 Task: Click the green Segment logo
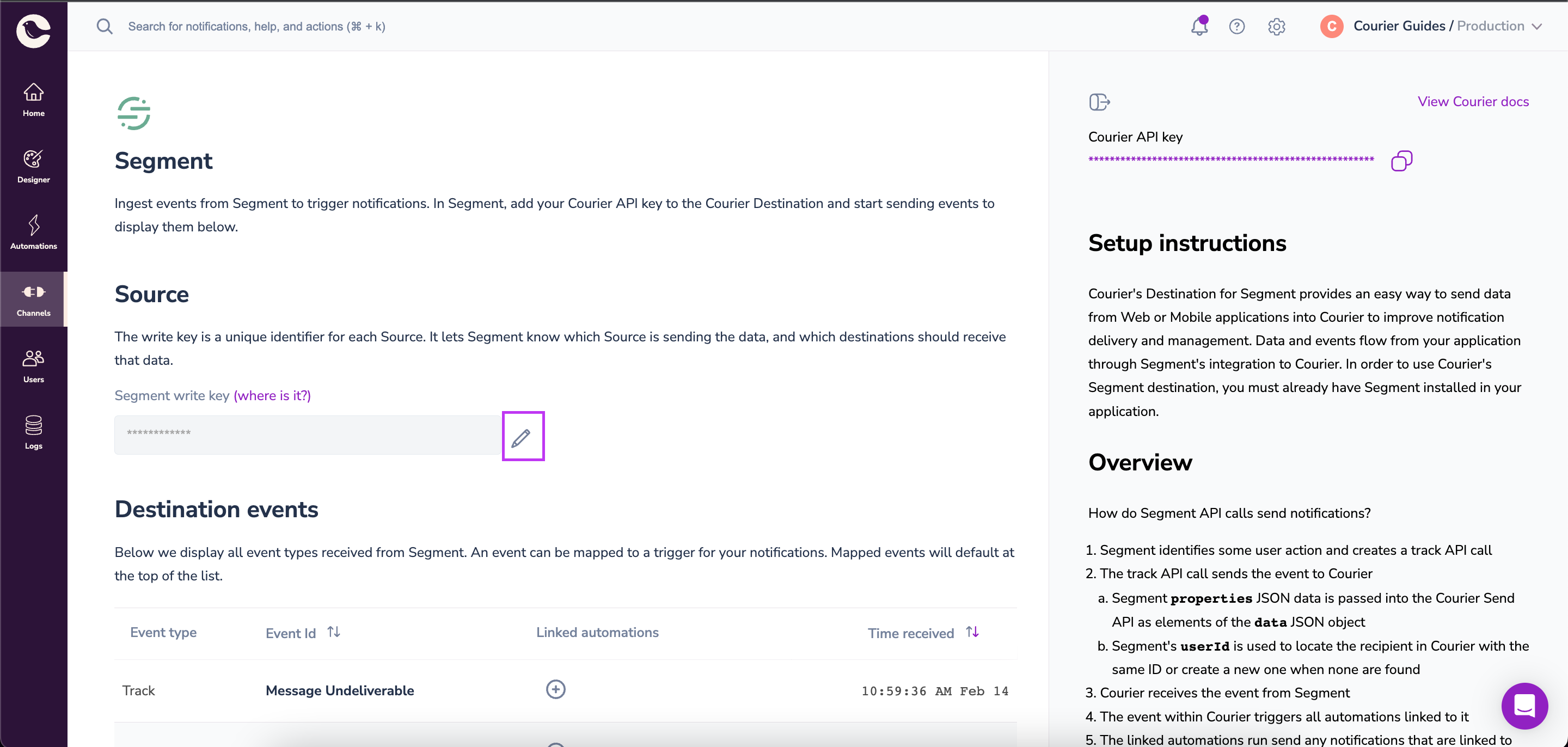134,113
